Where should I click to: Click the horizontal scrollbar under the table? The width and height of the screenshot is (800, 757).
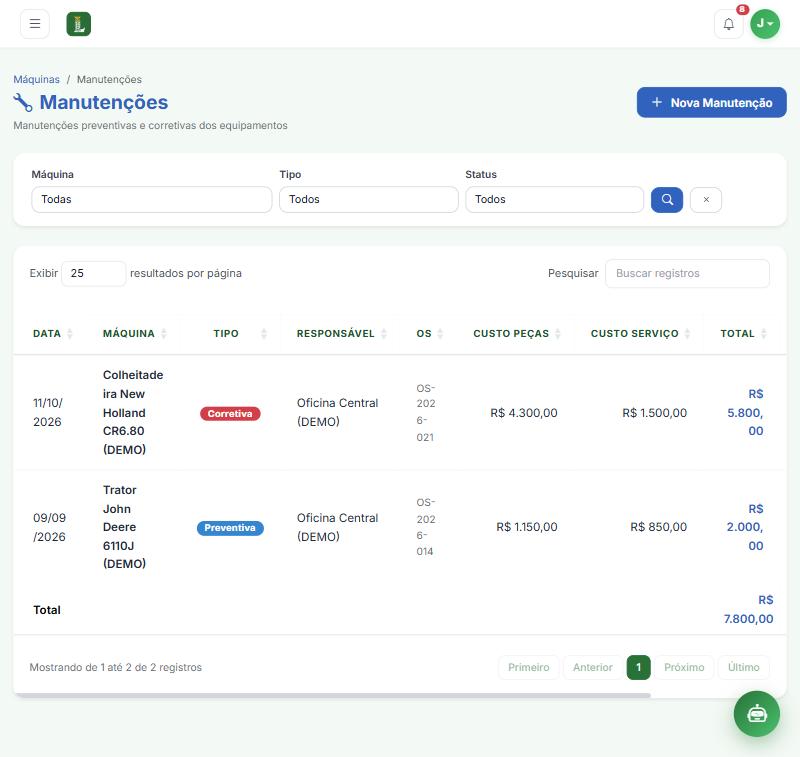332,695
